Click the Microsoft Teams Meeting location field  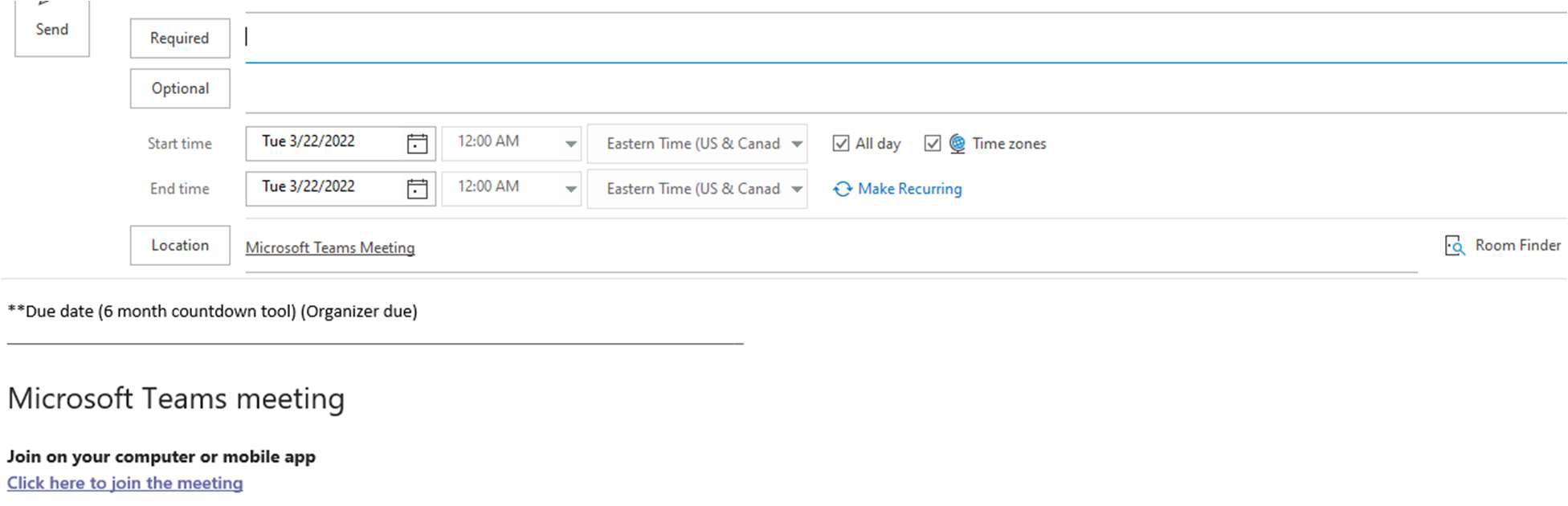coord(330,247)
